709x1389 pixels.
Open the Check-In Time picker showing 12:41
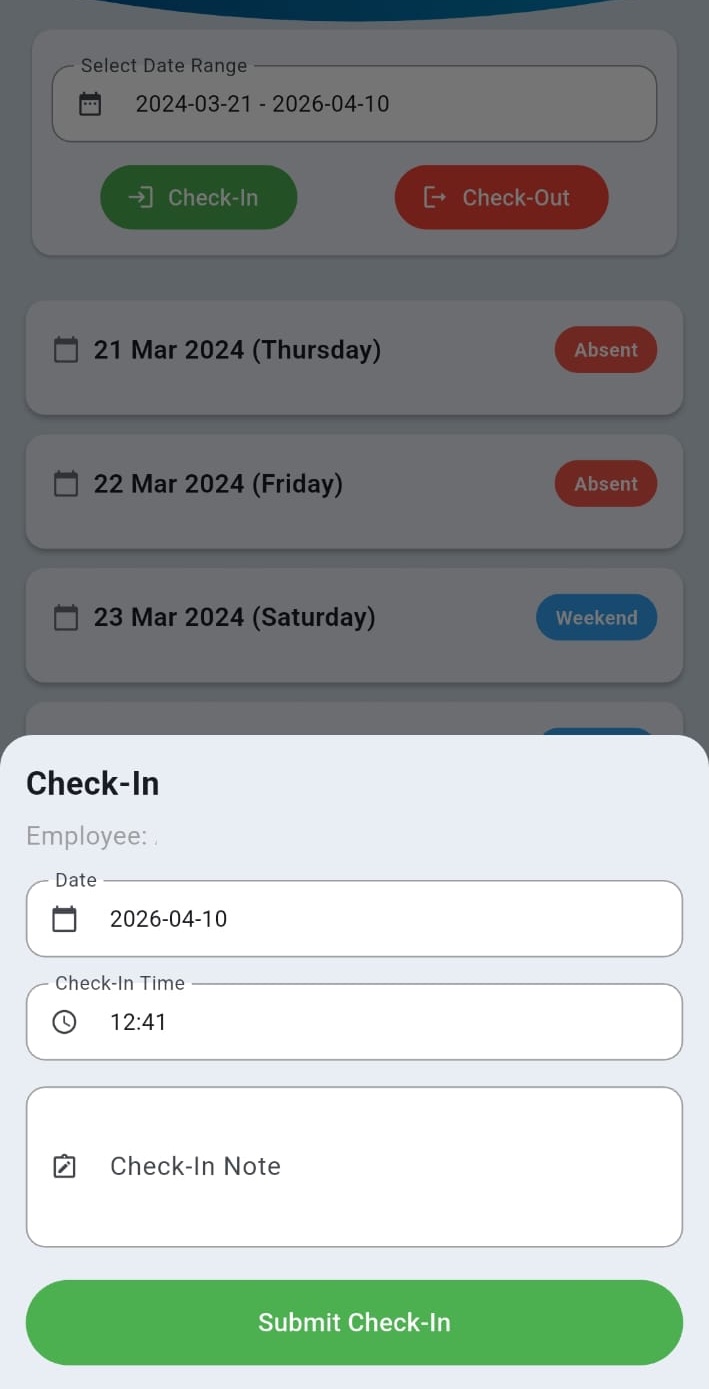pyautogui.click(x=354, y=1022)
